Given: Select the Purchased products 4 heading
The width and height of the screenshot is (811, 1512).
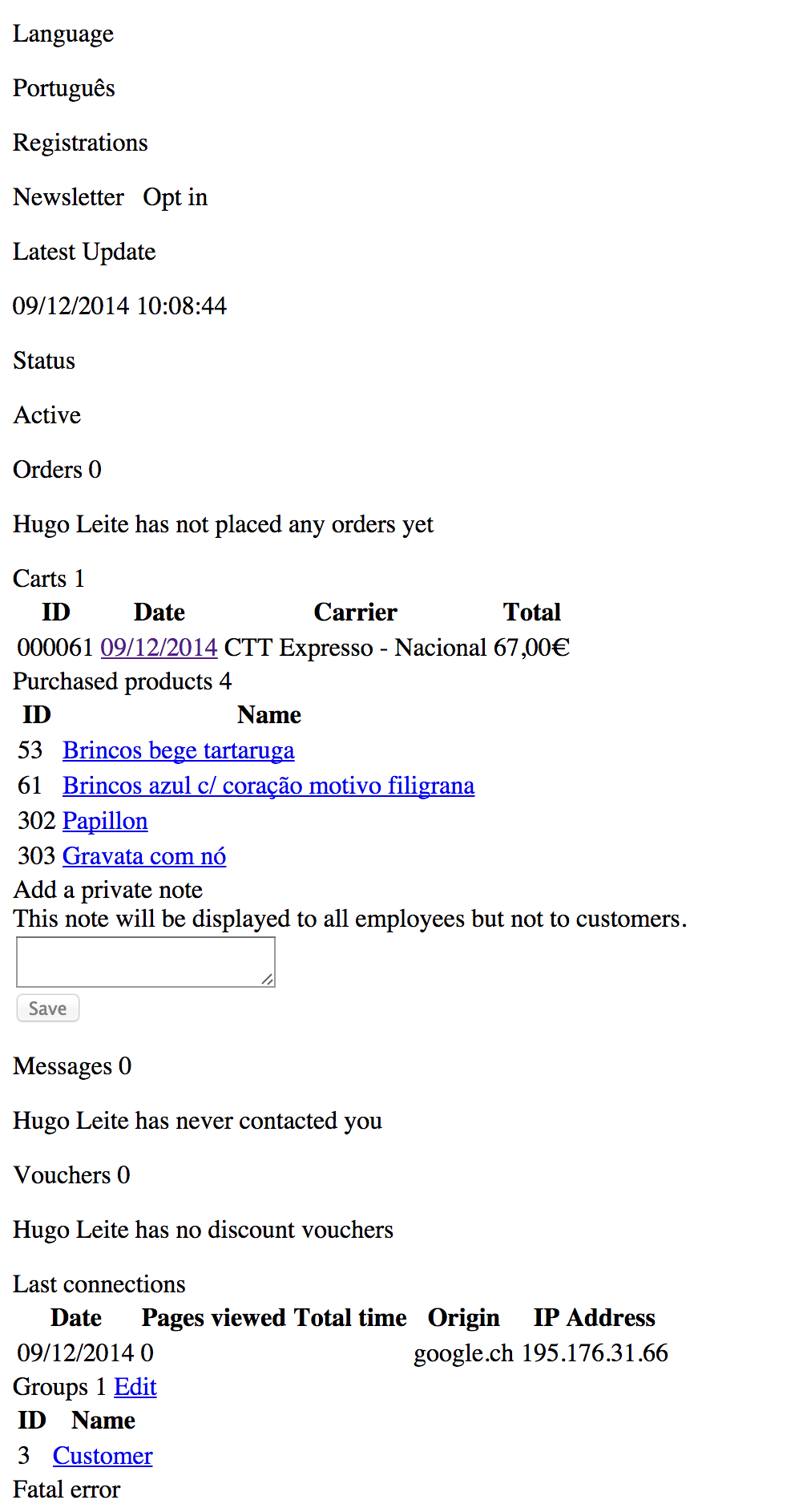Looking at the screenshot, I should pos(123,681).
